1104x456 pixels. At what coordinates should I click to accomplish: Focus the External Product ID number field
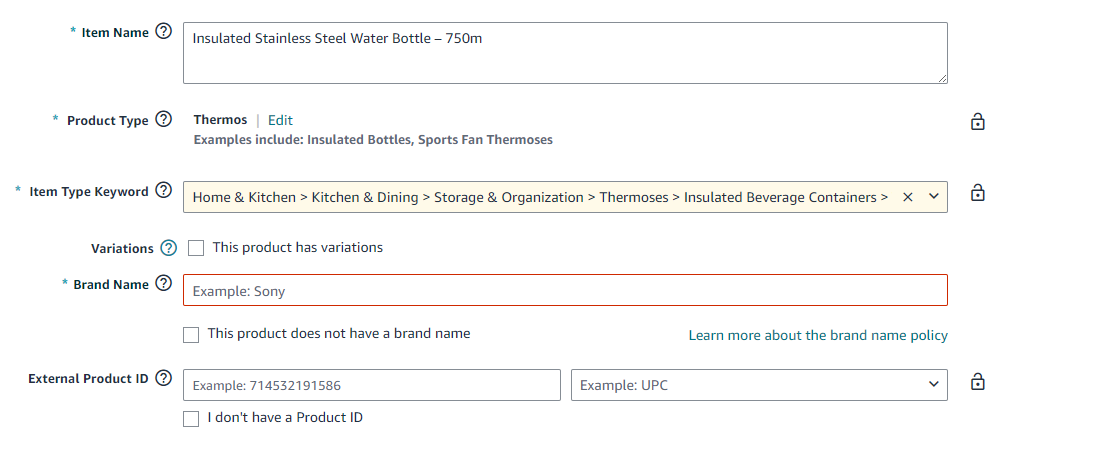coord(371,385)
